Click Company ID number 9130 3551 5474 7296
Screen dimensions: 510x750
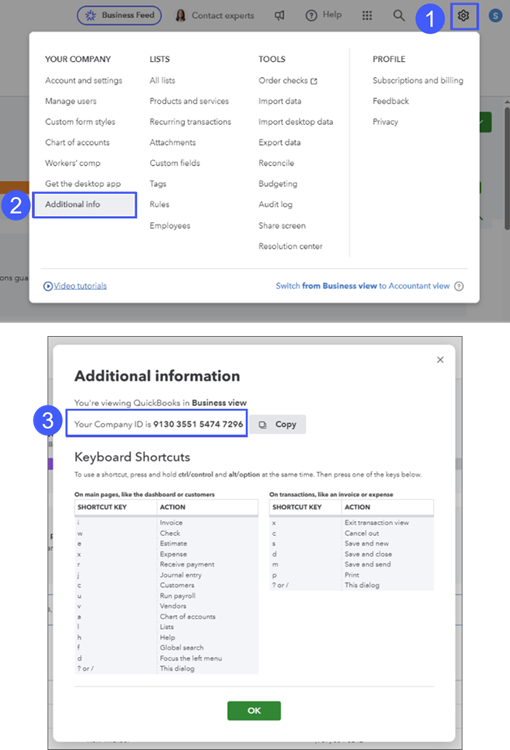(x=198, y=424)
